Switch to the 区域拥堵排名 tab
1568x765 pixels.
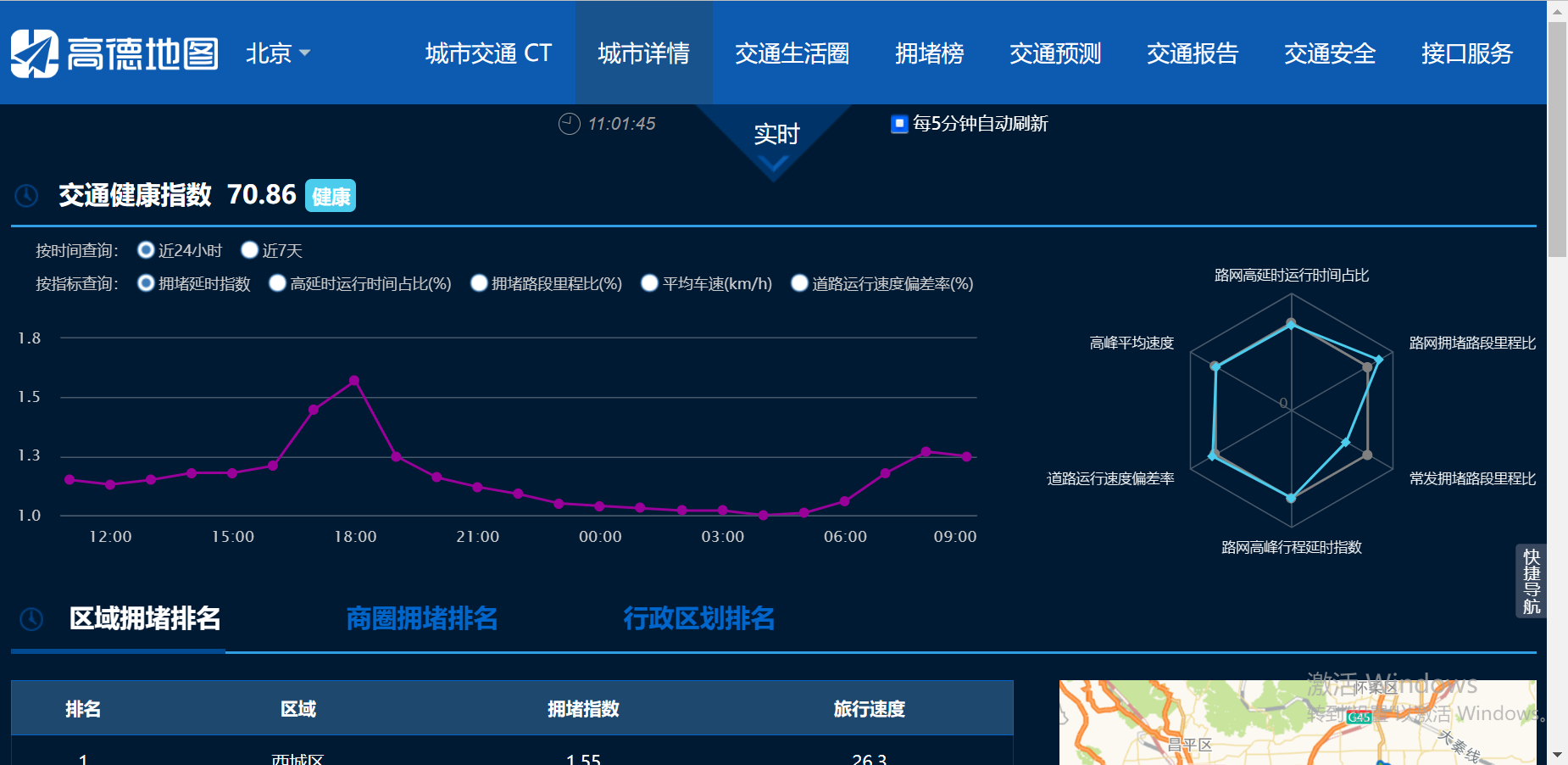click(x=145, y=618)
